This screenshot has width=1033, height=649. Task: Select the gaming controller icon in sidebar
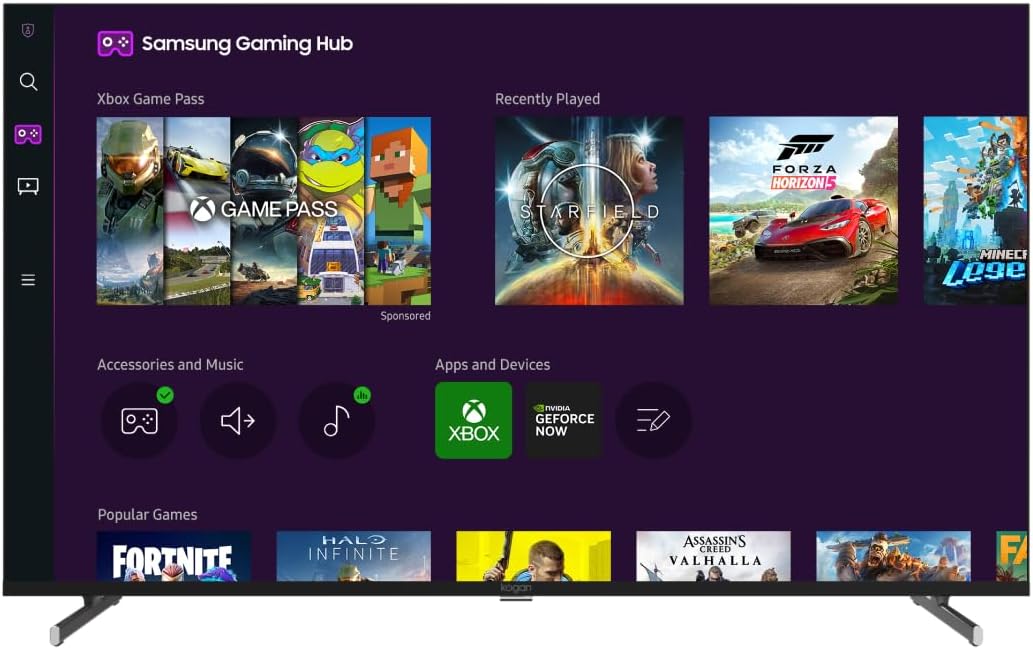28,134
